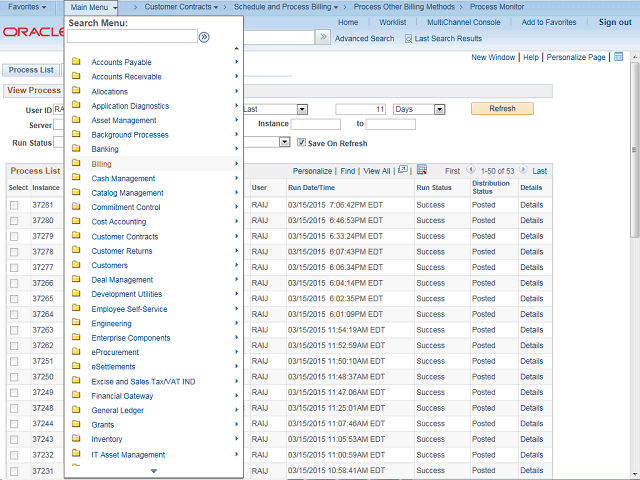Click inside the Search Menu text field
The image size is (640, 480).
(132, 37)
